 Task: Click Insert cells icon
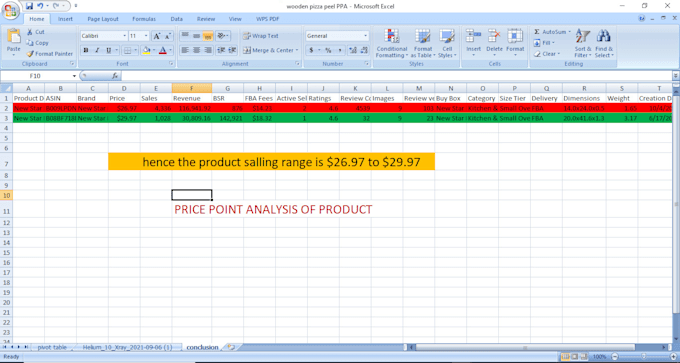point(473,36)
